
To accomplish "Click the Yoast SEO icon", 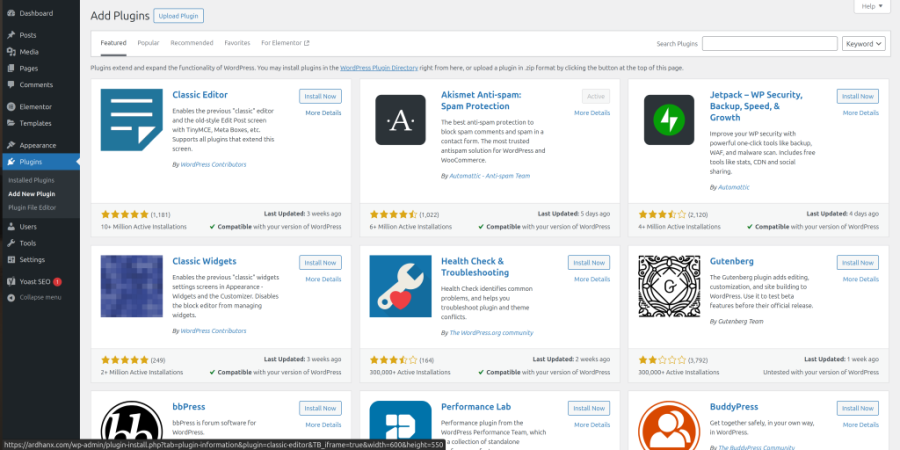I will coord(11,282).
